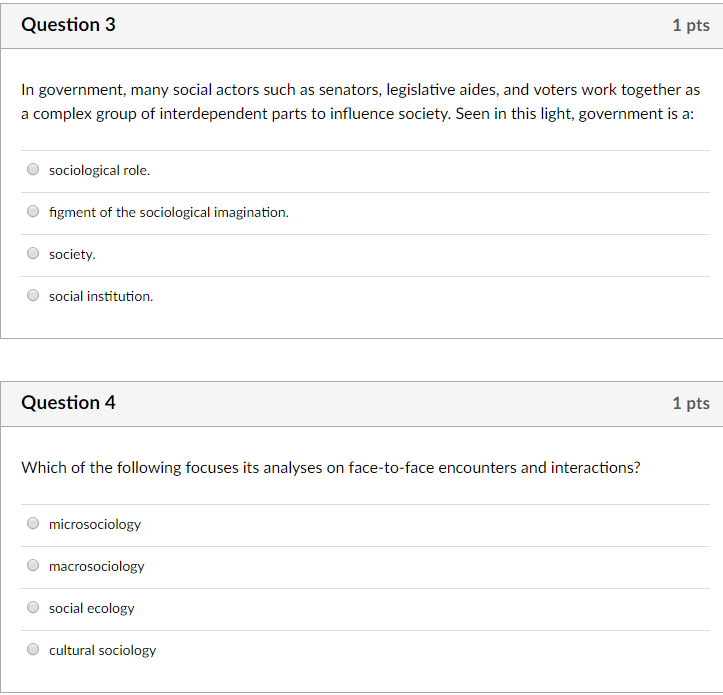
Task: Mark the 'society.' radio button
Action: pos(33,253)
